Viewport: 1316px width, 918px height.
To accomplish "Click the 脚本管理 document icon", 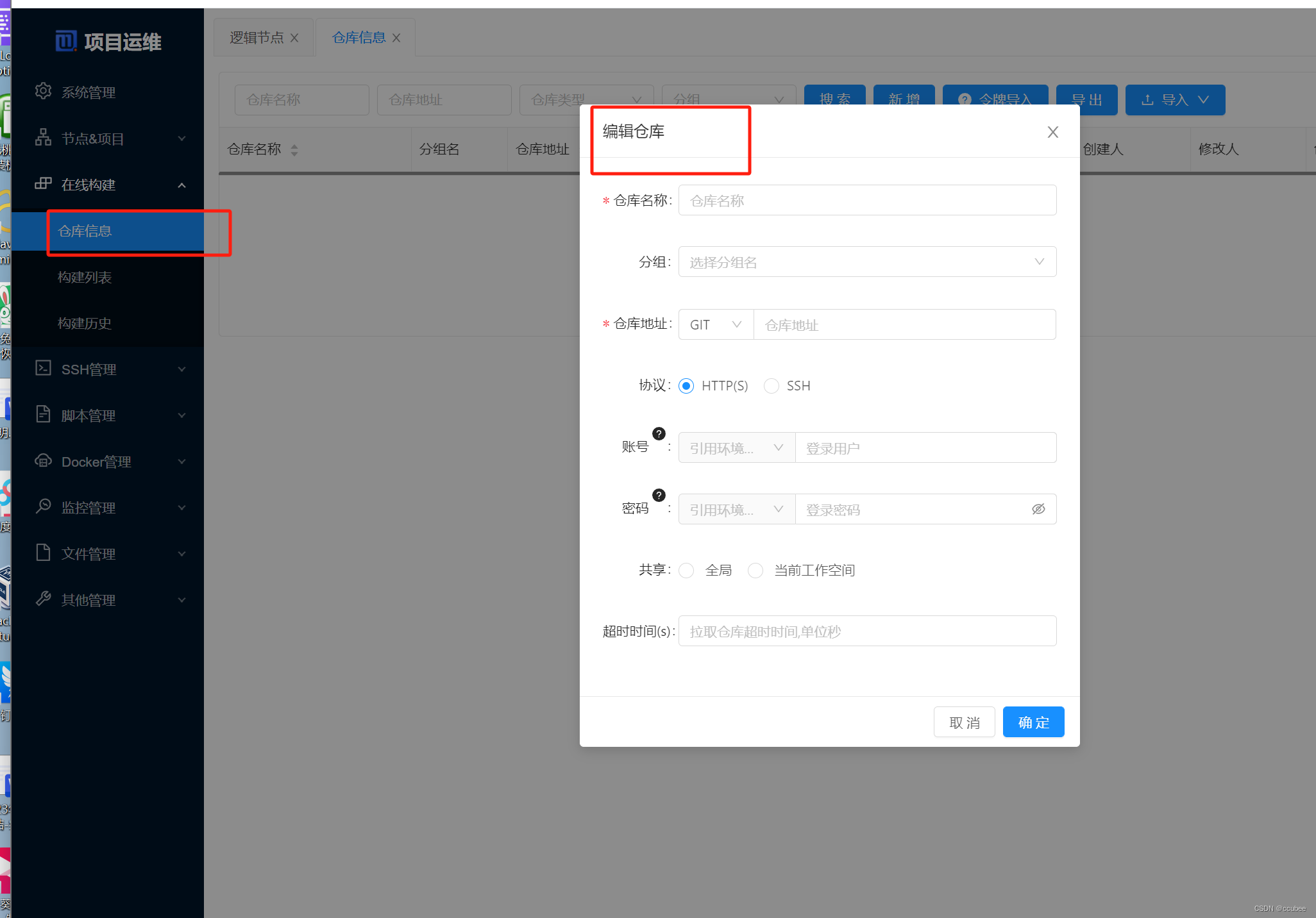I will 43,415.
